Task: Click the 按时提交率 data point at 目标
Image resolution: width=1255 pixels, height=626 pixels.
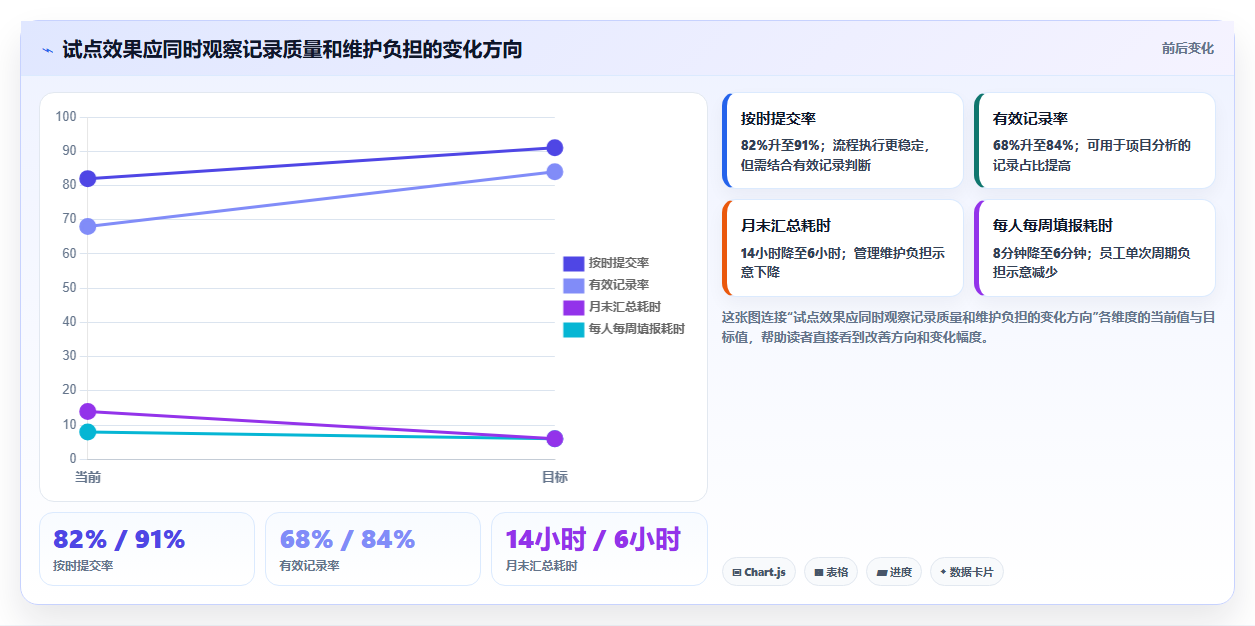Action: pyautogui.click(x=555, y=148)
